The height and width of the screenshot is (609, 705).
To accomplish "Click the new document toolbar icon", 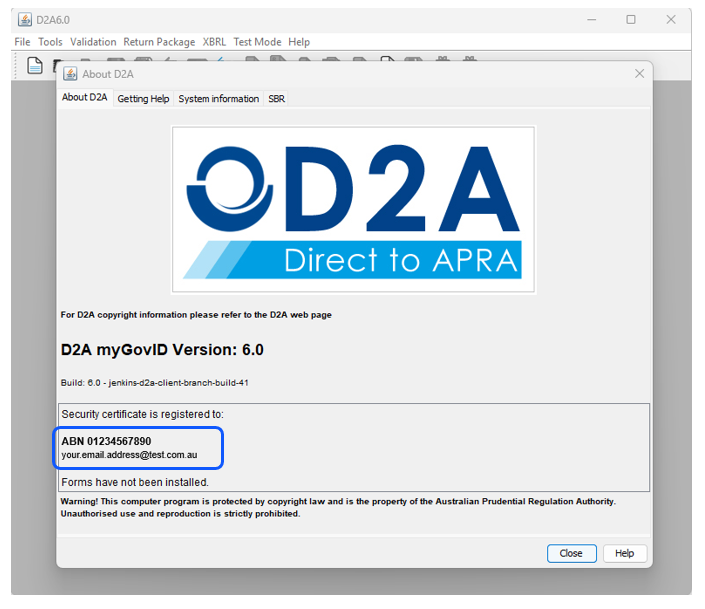I will (35, 66).
